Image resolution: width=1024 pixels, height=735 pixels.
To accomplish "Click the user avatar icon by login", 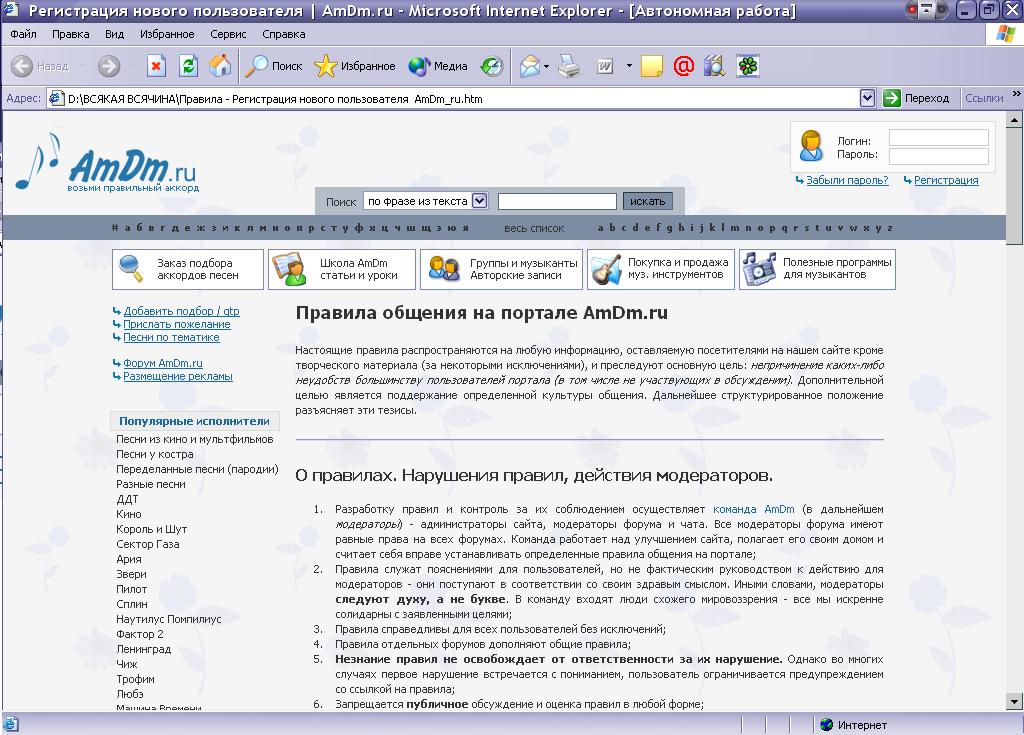I will (x=811, y=146).
